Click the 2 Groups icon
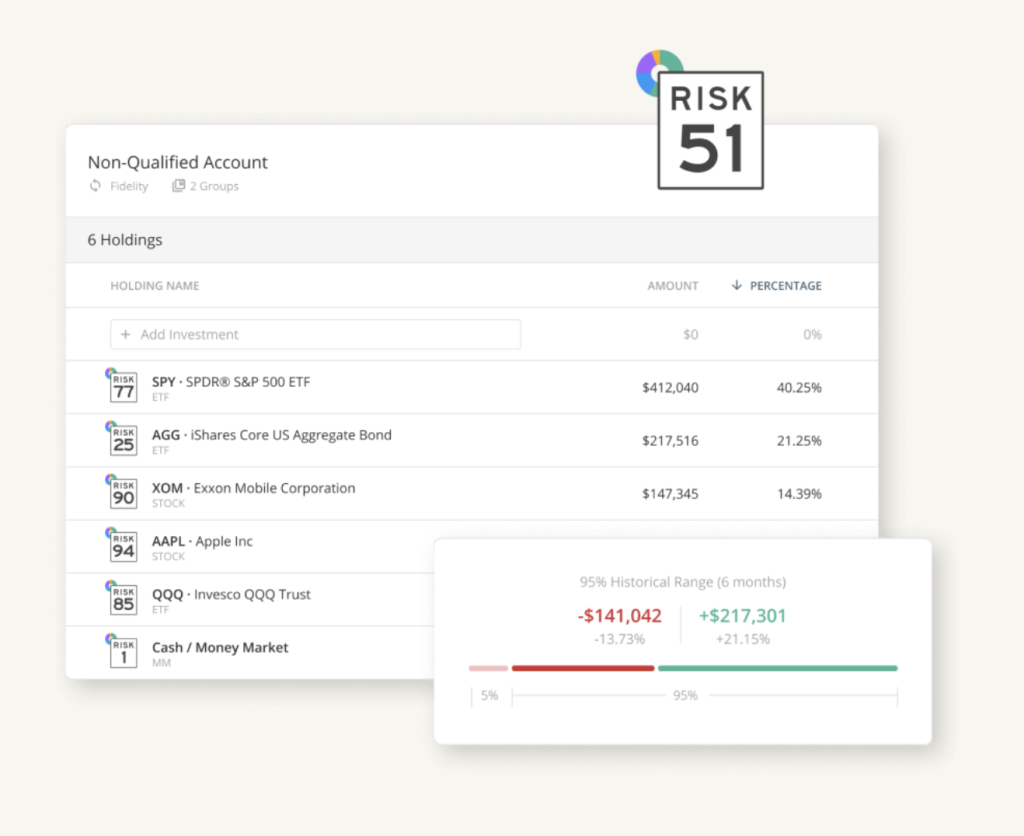 click(x=178, y=186)
